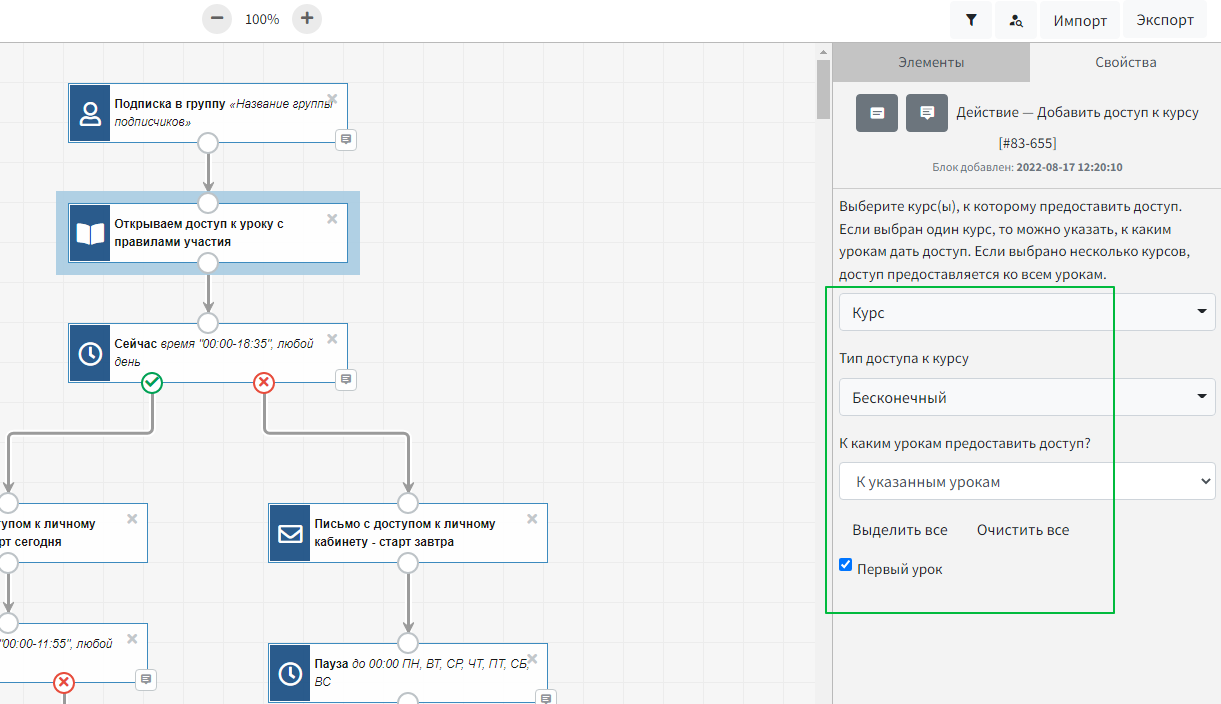The width and height of the screenshot is (1221, 704).
Task: Click the second comment icon in properties header
Action: 927,113
